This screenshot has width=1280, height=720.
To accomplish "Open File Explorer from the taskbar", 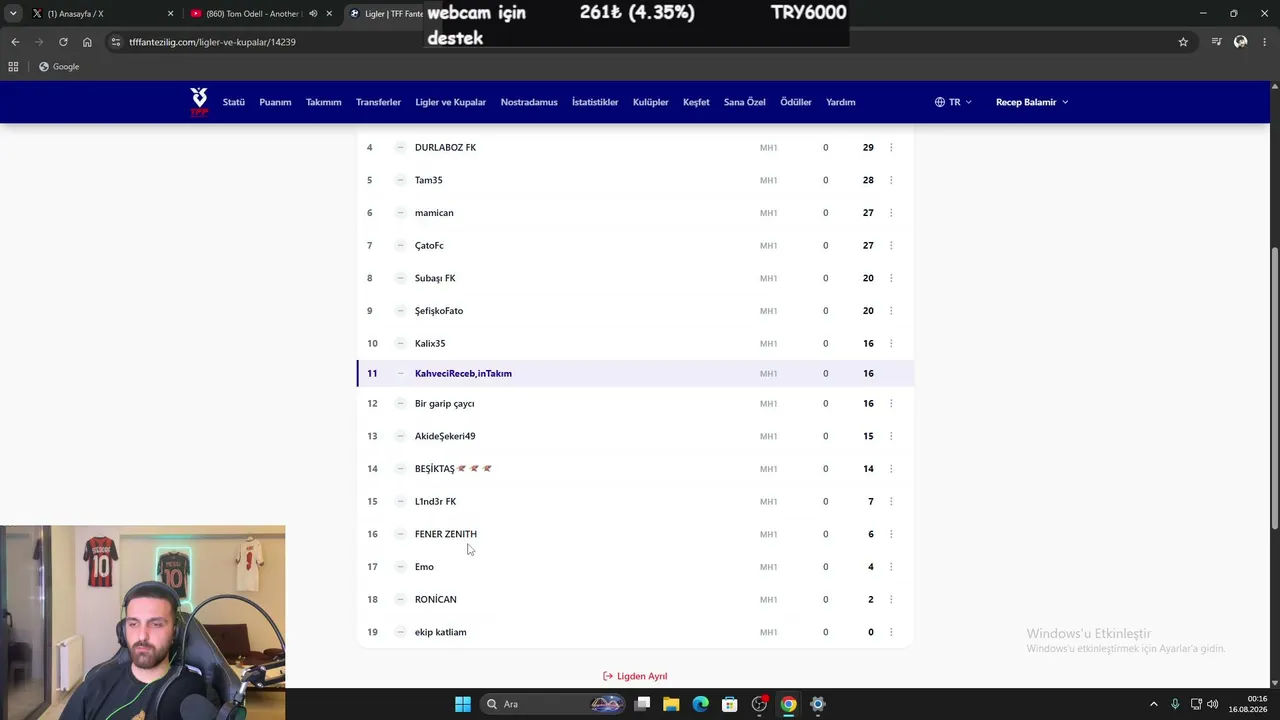I will 671,704.
